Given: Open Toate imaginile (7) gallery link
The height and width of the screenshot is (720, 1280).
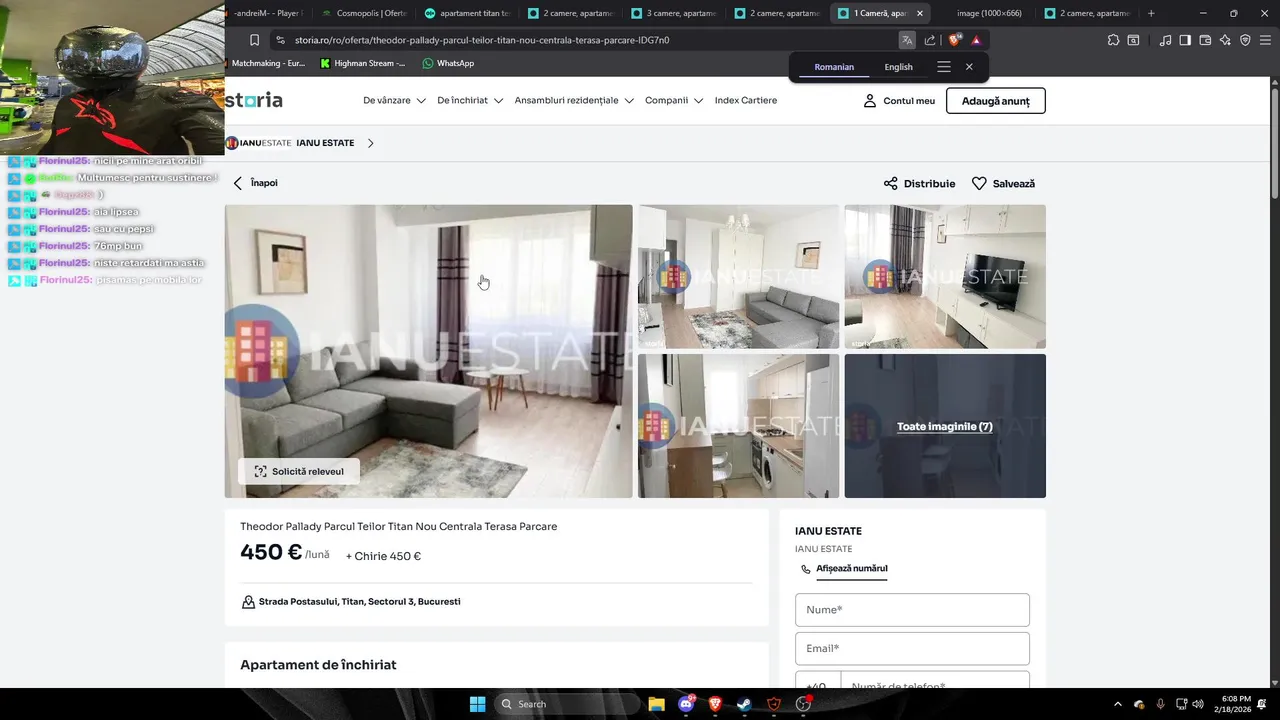Looking at the screenshot, I should coord(945,426).
